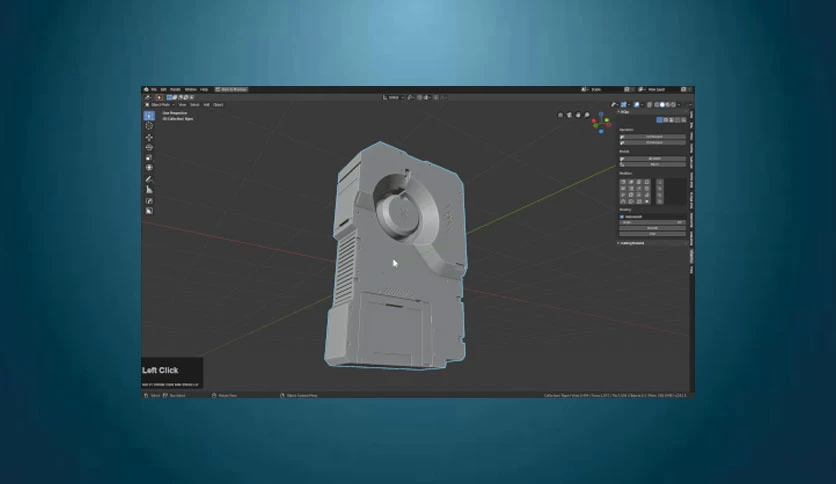
Task: Toggle X-ray mode in viewport header
Action: 649,104
